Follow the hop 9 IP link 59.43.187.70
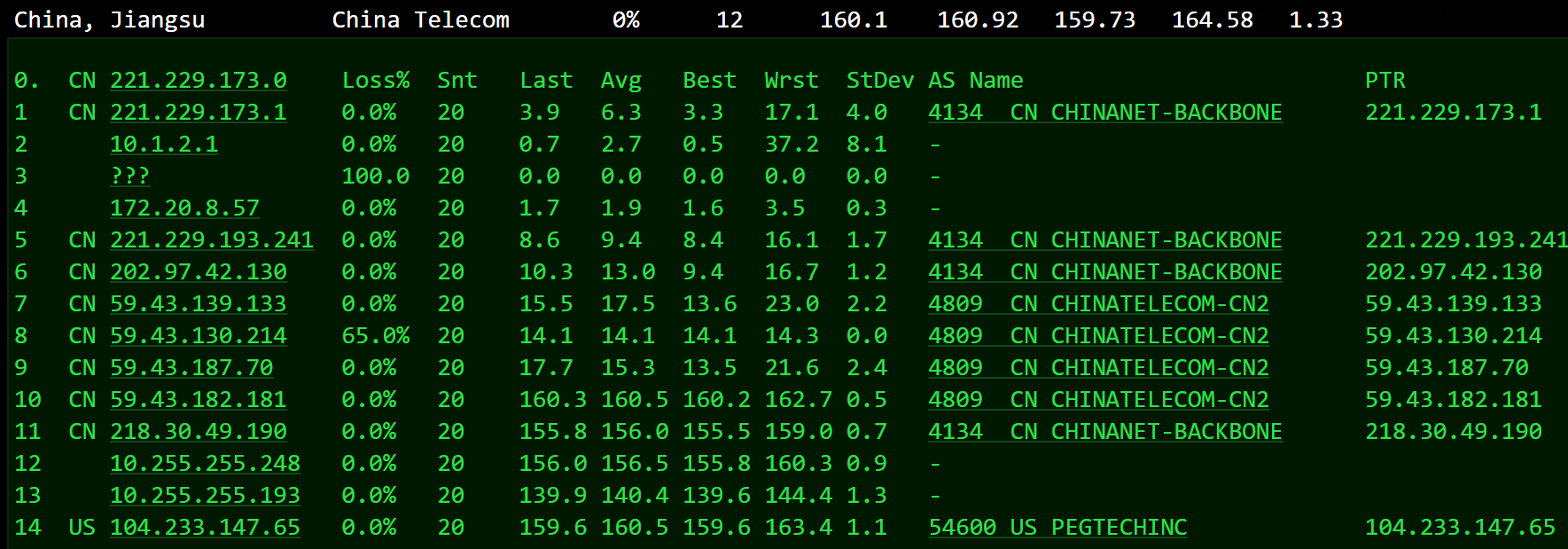This screenshot has width=1568, height=549. (x=191, y=368)
